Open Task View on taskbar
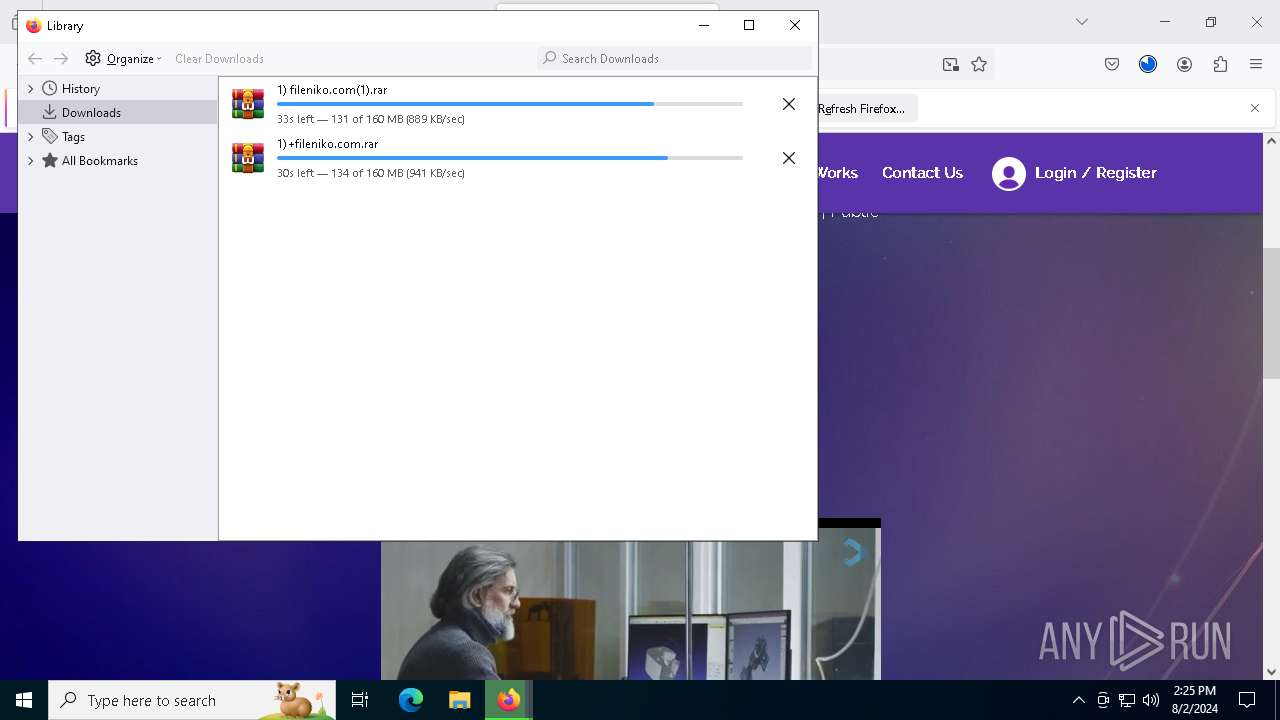Viewport: 1280px width, 720px height. click(x=360, y=700)
